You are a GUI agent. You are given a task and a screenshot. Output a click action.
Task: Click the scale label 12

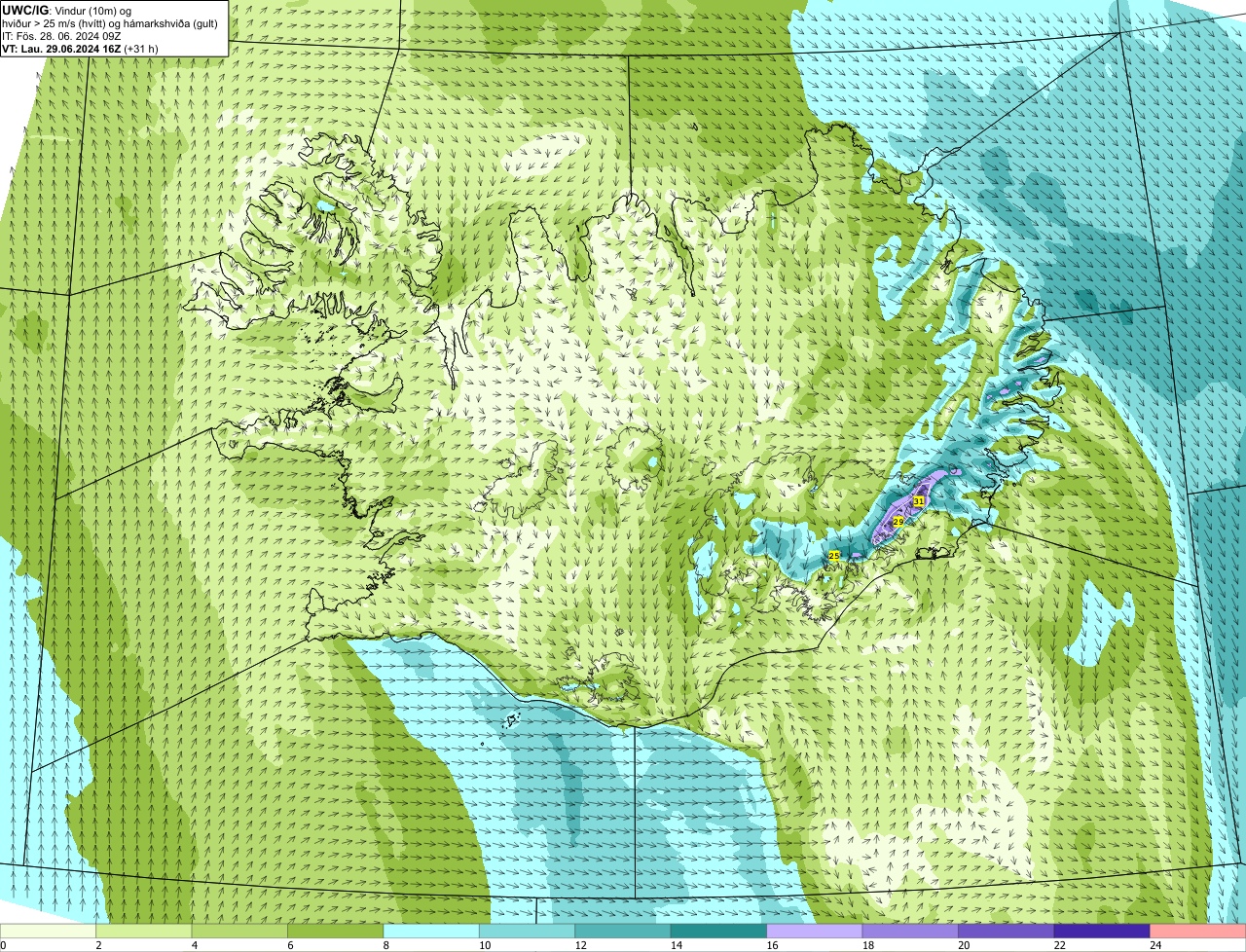click(580, 945)
